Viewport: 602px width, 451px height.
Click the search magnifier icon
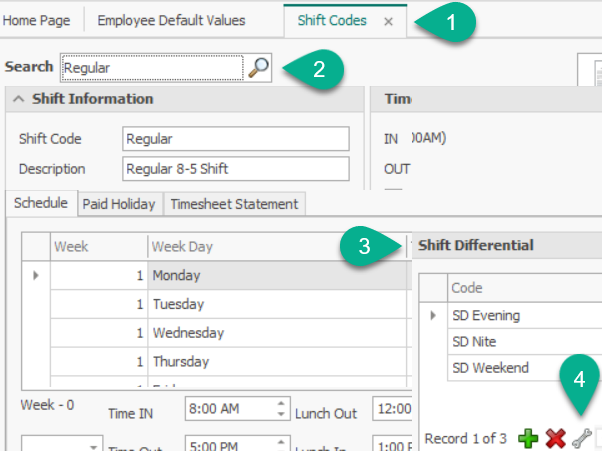[x=258, y=67]
